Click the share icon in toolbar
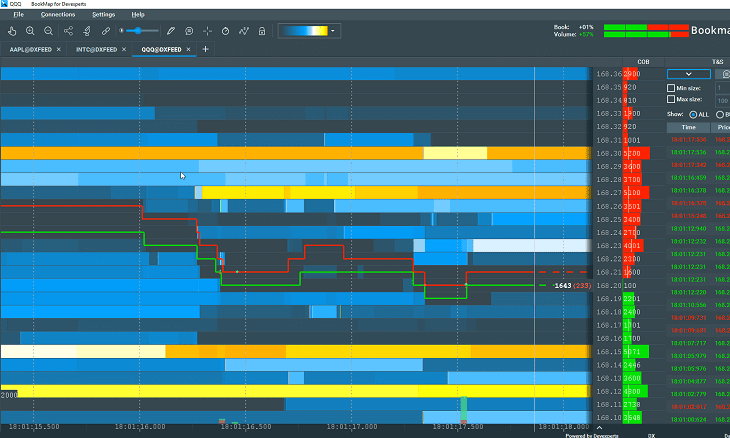This screenshot has height=438, width=730. click(x=68, y=31)
